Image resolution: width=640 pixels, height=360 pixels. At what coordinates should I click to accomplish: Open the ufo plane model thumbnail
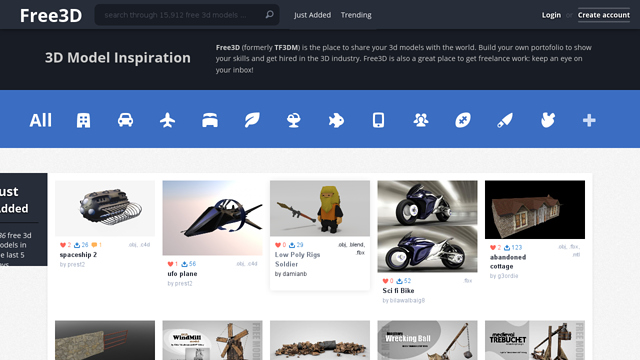coord(212,218)
